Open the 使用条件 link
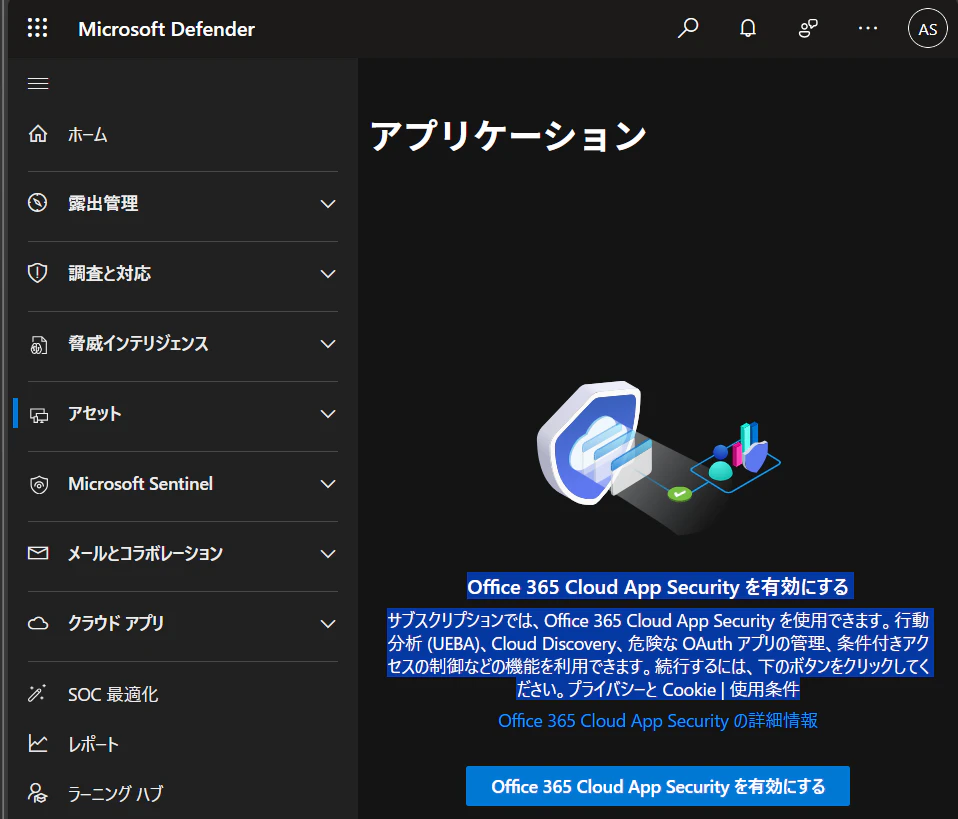The image size is (958, 819). point(764,689)
